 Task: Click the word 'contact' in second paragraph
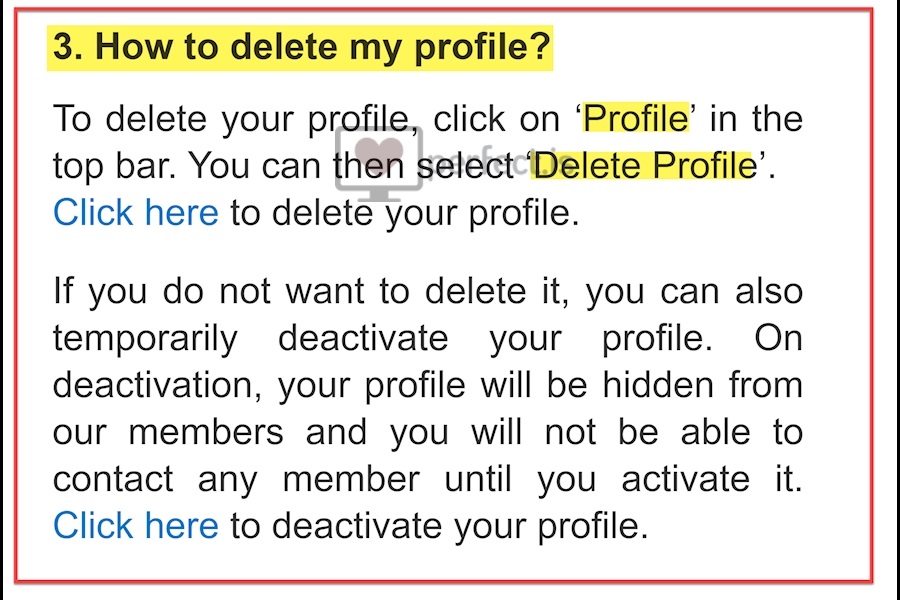coord(113,479)
